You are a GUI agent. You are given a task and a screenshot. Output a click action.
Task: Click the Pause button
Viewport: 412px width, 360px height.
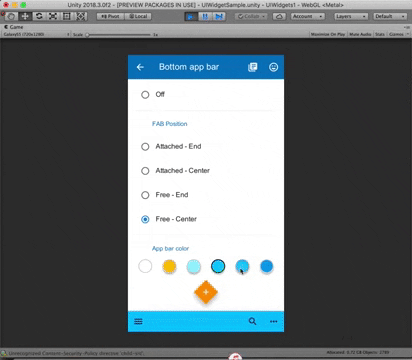[205, 16]
